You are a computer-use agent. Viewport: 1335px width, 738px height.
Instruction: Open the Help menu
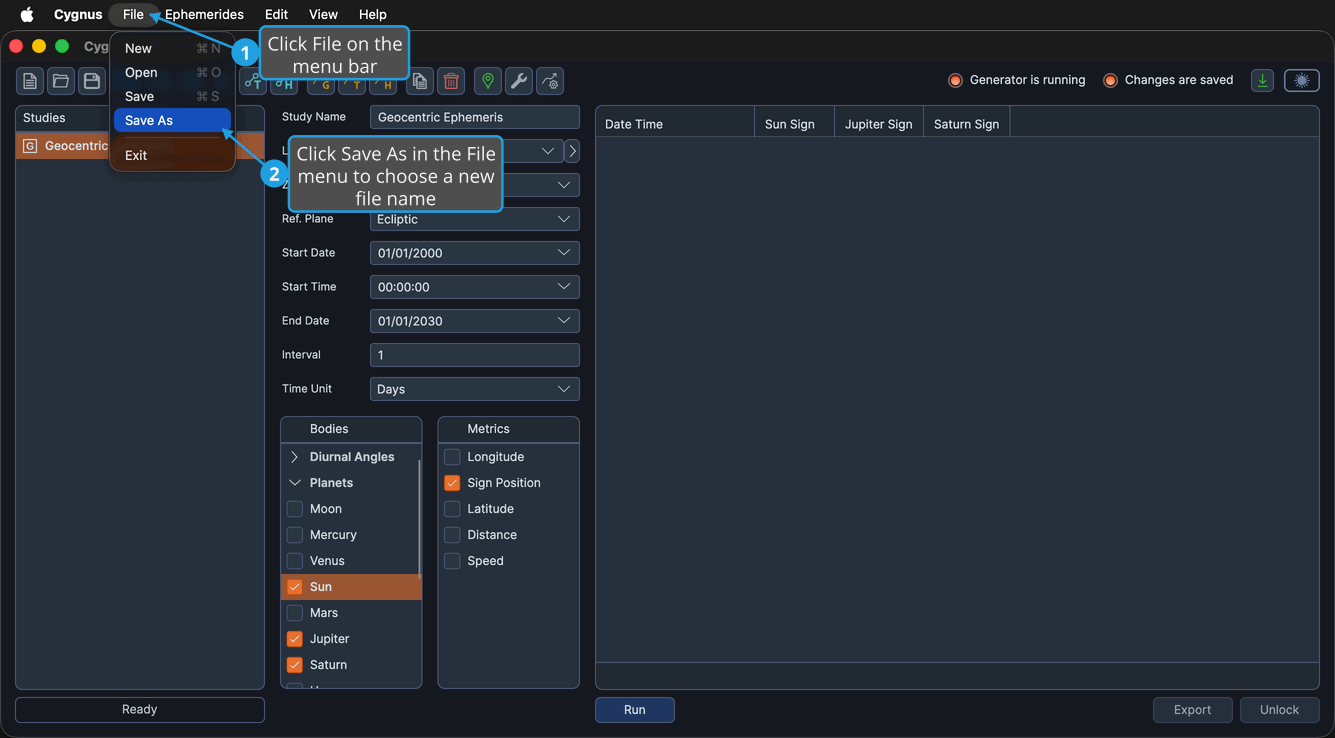(x=373, y=14)
